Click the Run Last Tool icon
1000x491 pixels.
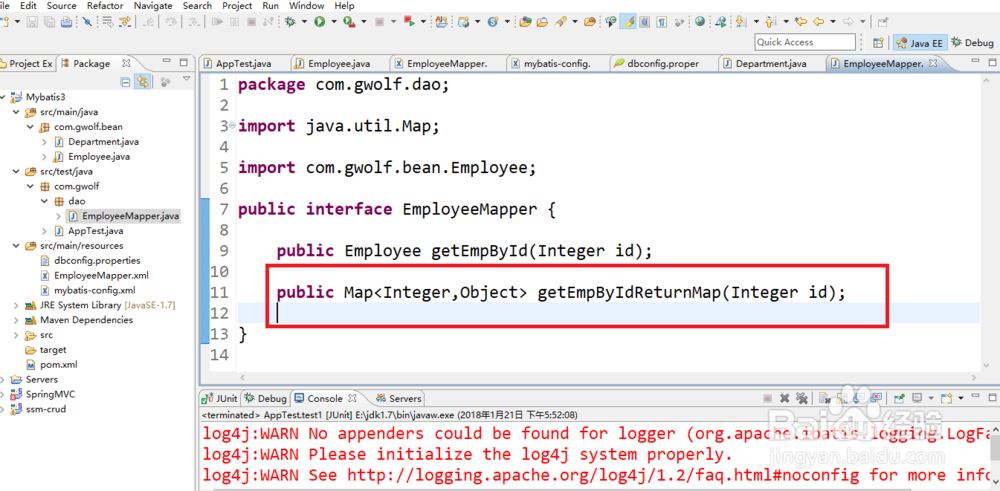coord(349,22)
